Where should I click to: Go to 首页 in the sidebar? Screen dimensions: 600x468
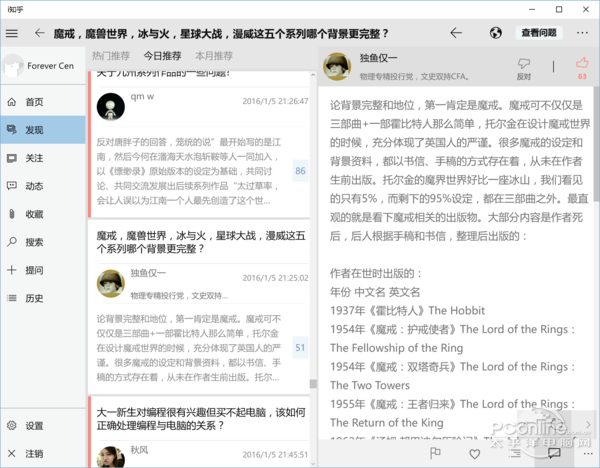(43, 102)
